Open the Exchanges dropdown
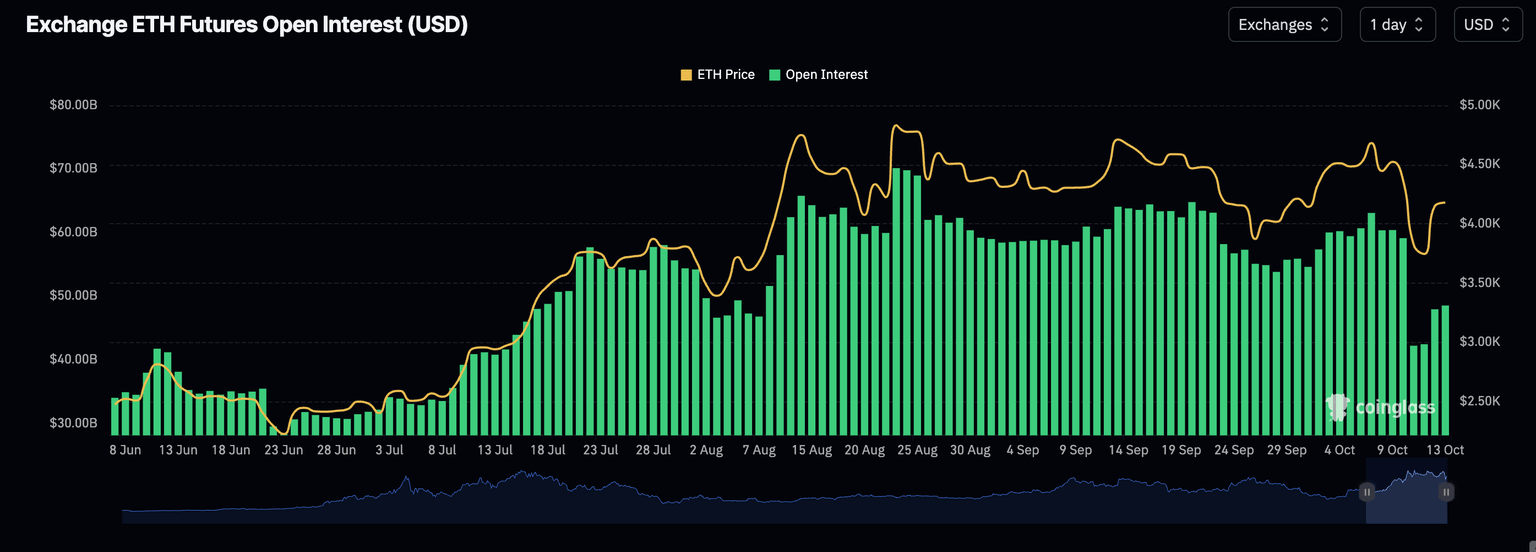Screen dimensions: 1536x552 tap(1284, 25)
